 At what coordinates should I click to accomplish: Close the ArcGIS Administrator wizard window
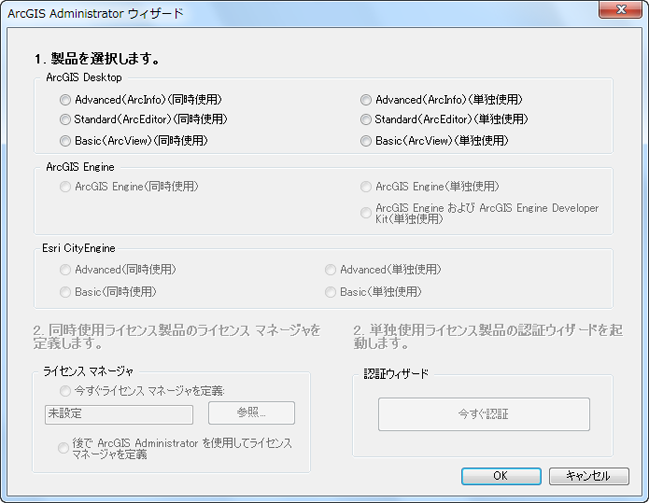click(x=620, y=9)
